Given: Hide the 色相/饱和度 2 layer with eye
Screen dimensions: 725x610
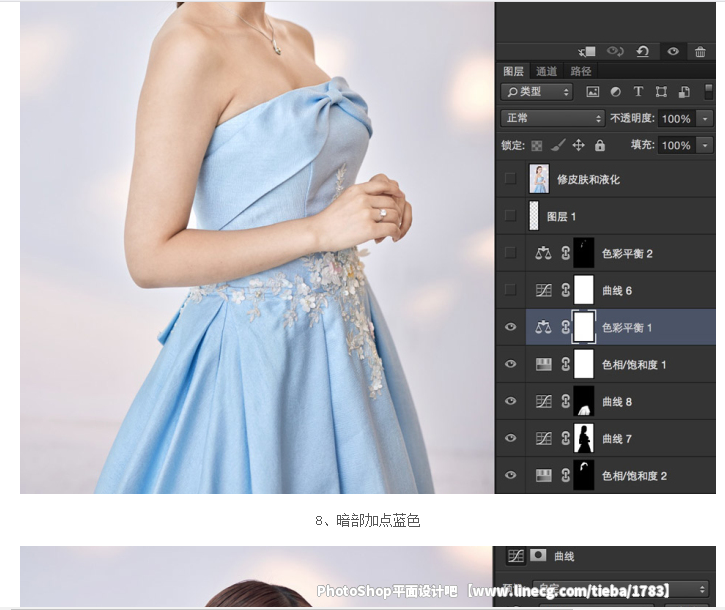Looking at the screenshot, I should pos(510,475).
